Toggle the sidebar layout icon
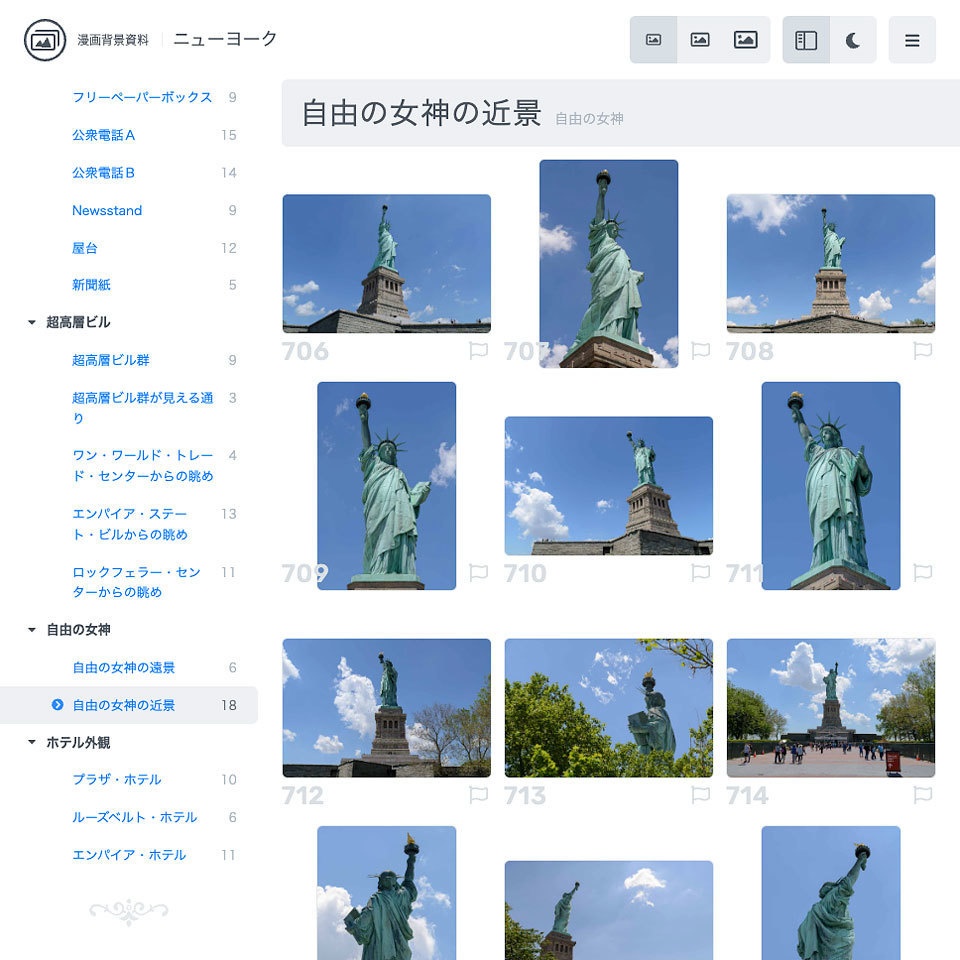 pyautogui.click(x=807, y=38)
